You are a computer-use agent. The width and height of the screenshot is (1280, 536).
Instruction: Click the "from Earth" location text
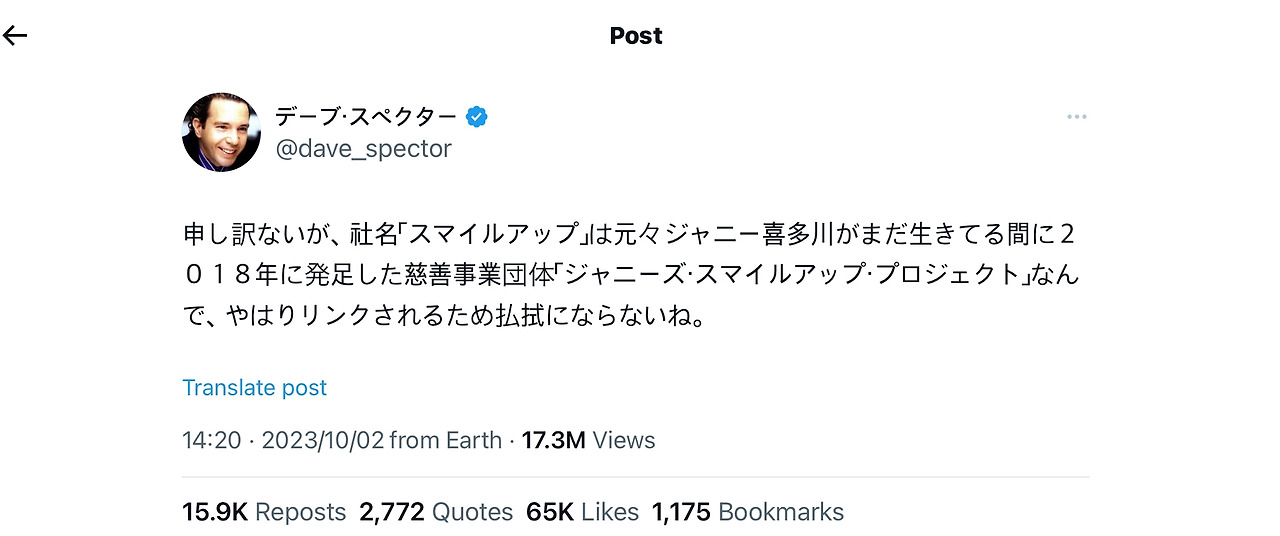click(445, 440)
